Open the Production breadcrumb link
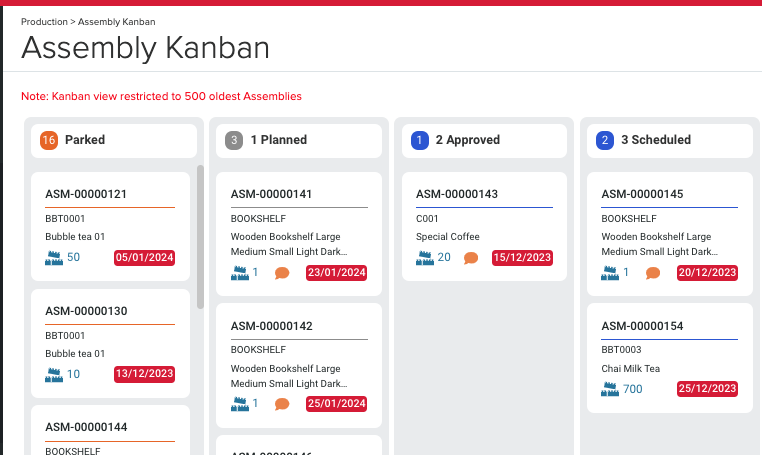The image size is (762, 455). click(x=44, y=21)
